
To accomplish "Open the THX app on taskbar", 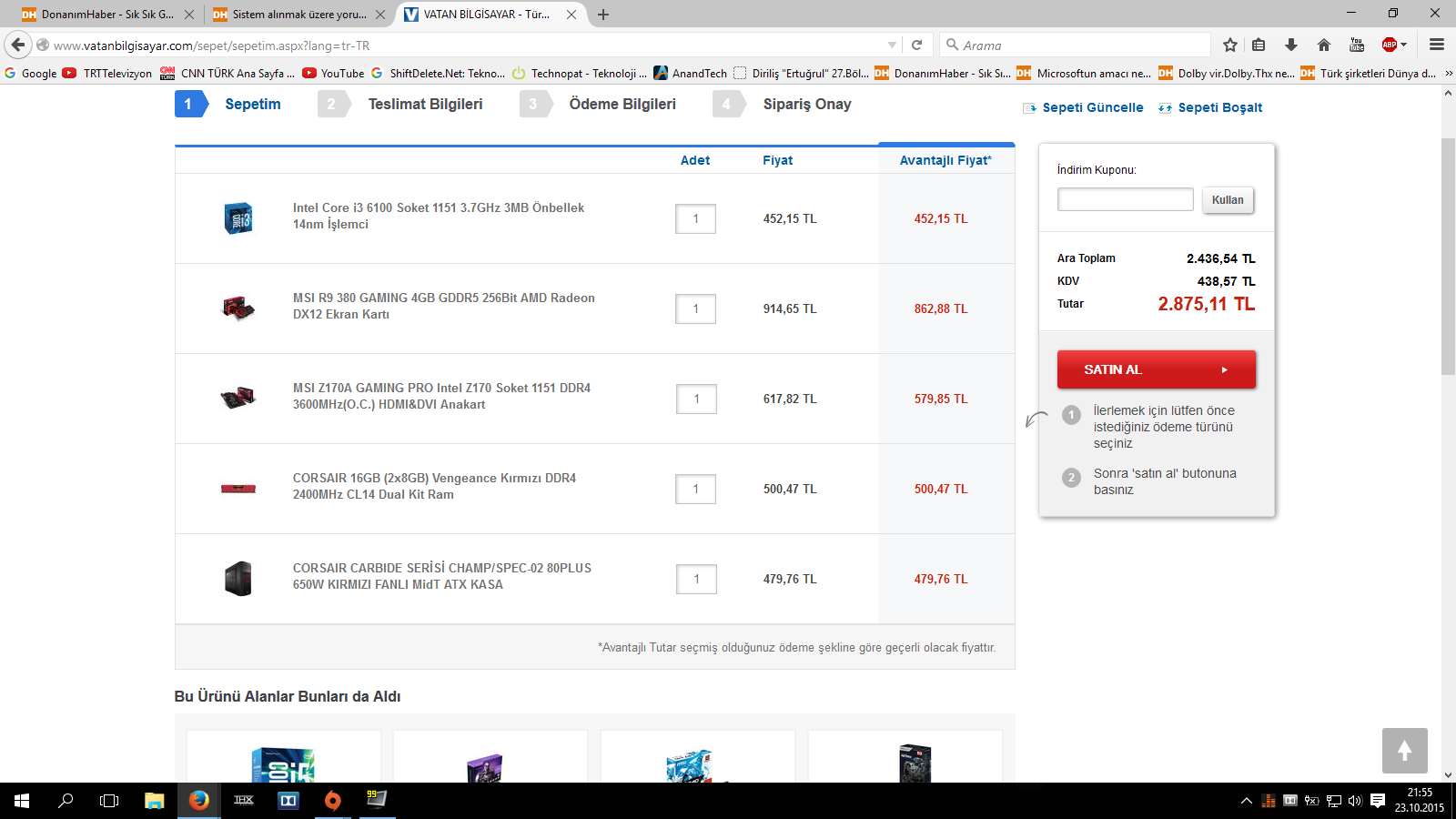I will (x=243, y=801).
